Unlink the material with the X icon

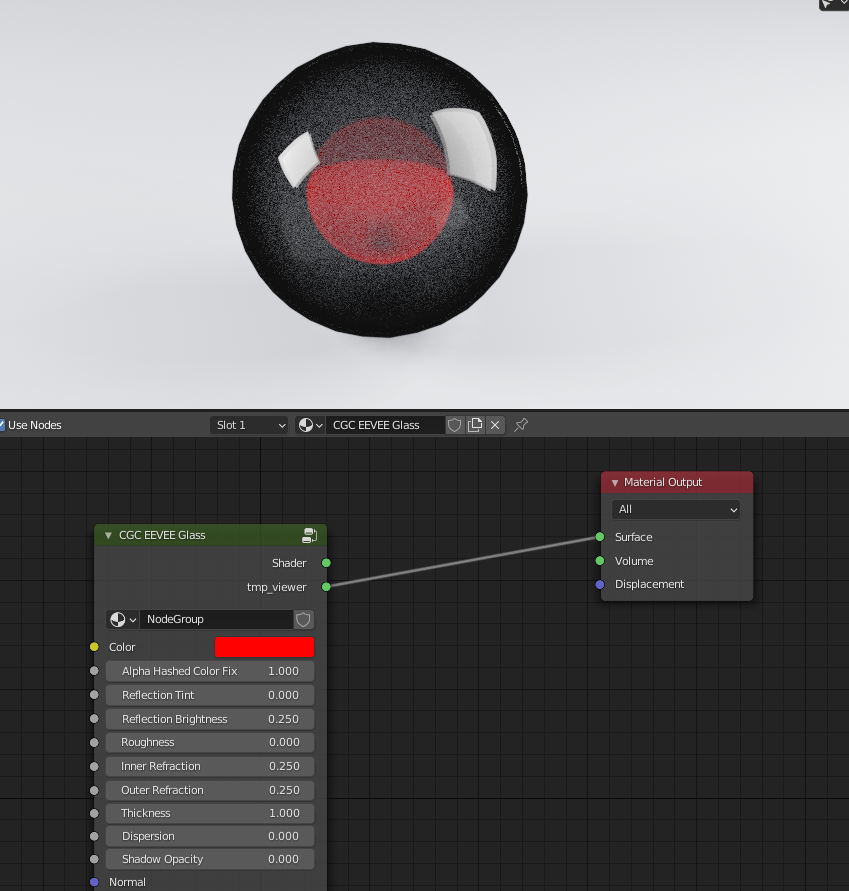495,425
